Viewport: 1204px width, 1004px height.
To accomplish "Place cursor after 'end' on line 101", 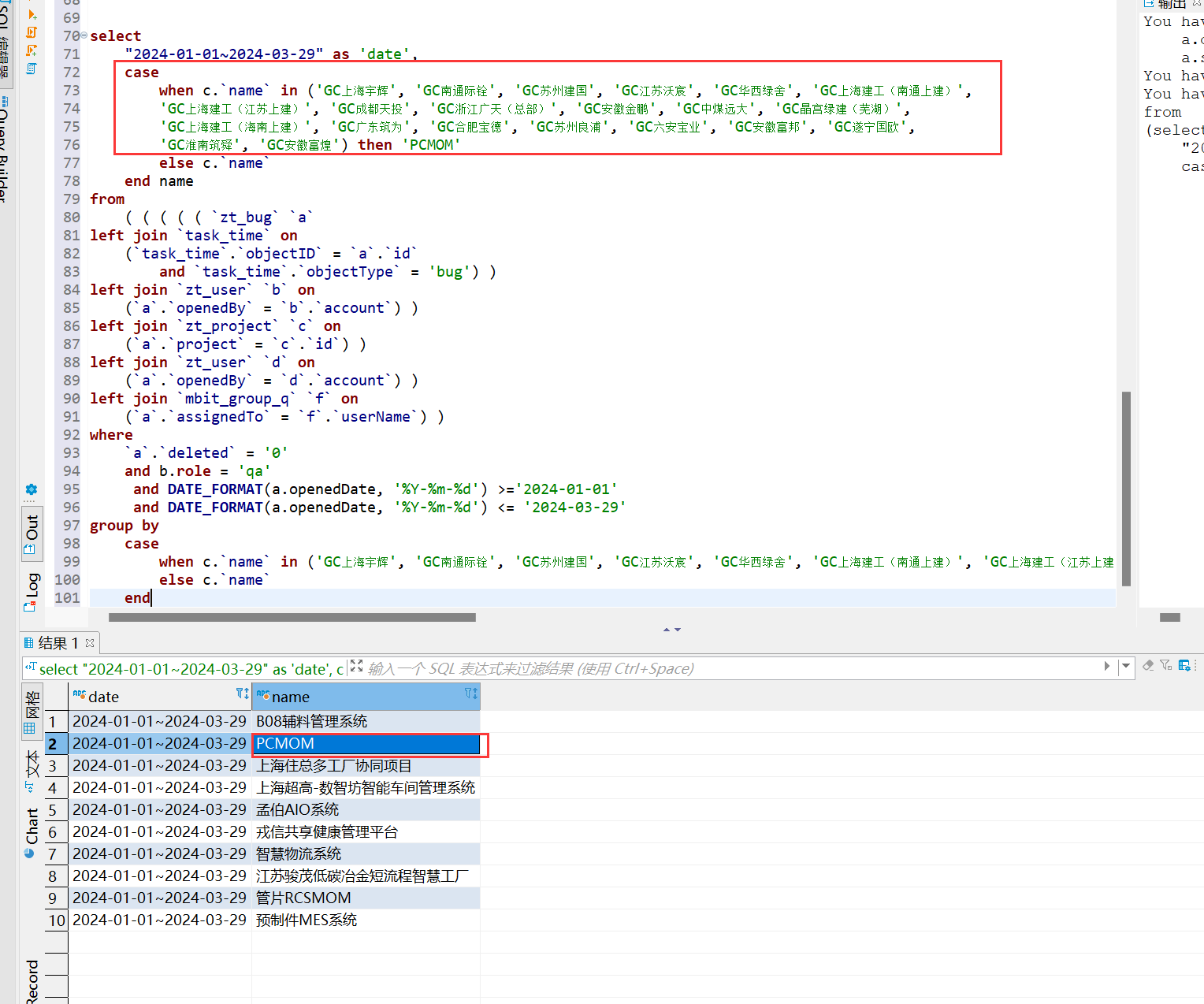I will click(150, 598).
